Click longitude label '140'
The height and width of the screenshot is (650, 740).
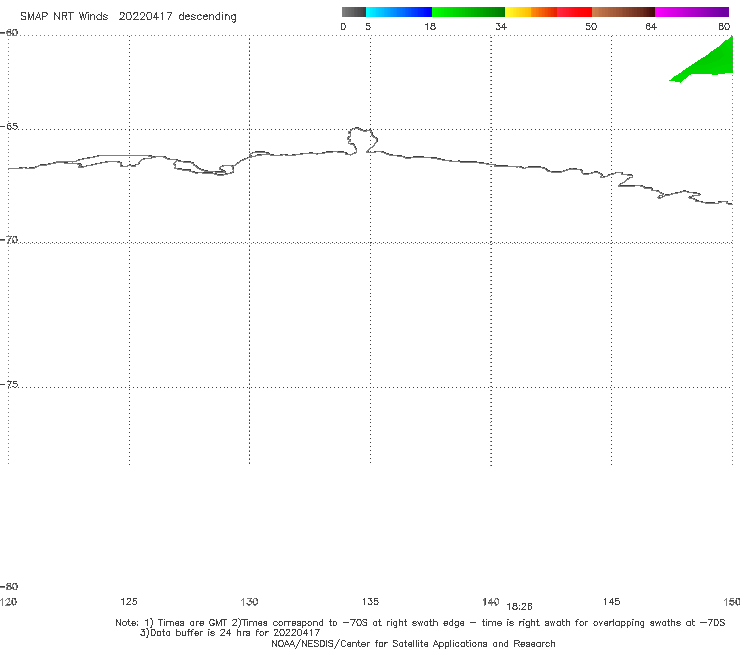pos(490,601)
